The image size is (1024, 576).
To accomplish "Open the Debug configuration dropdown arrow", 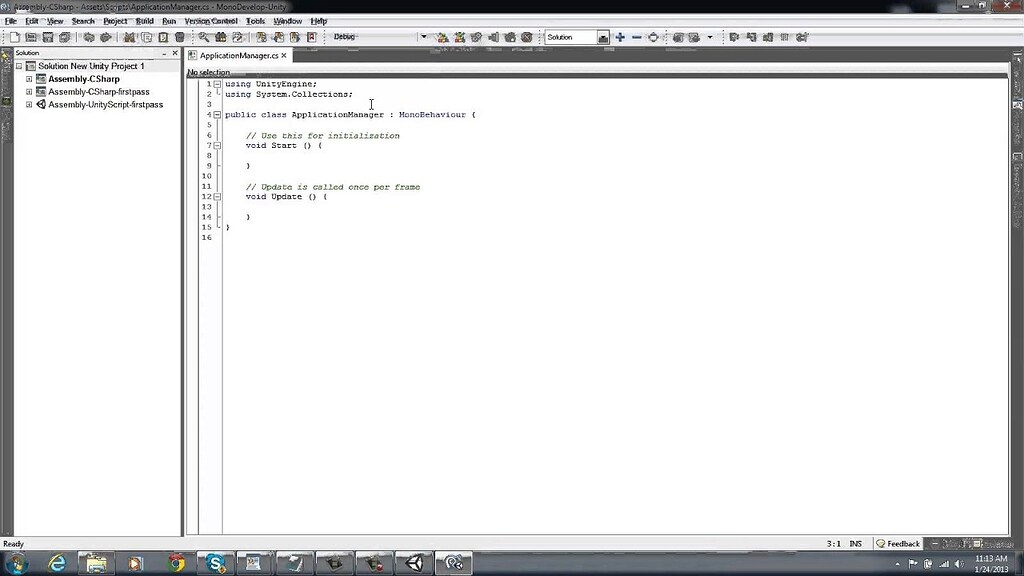I will pyautogui.click(x=424, y=37).
